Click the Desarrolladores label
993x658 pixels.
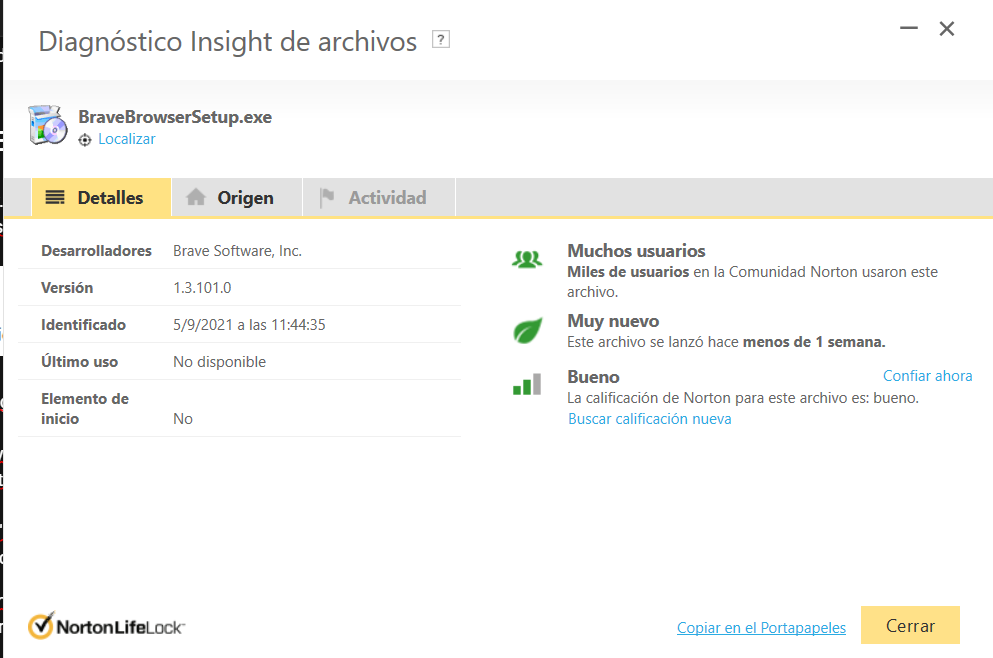(96, 251)
